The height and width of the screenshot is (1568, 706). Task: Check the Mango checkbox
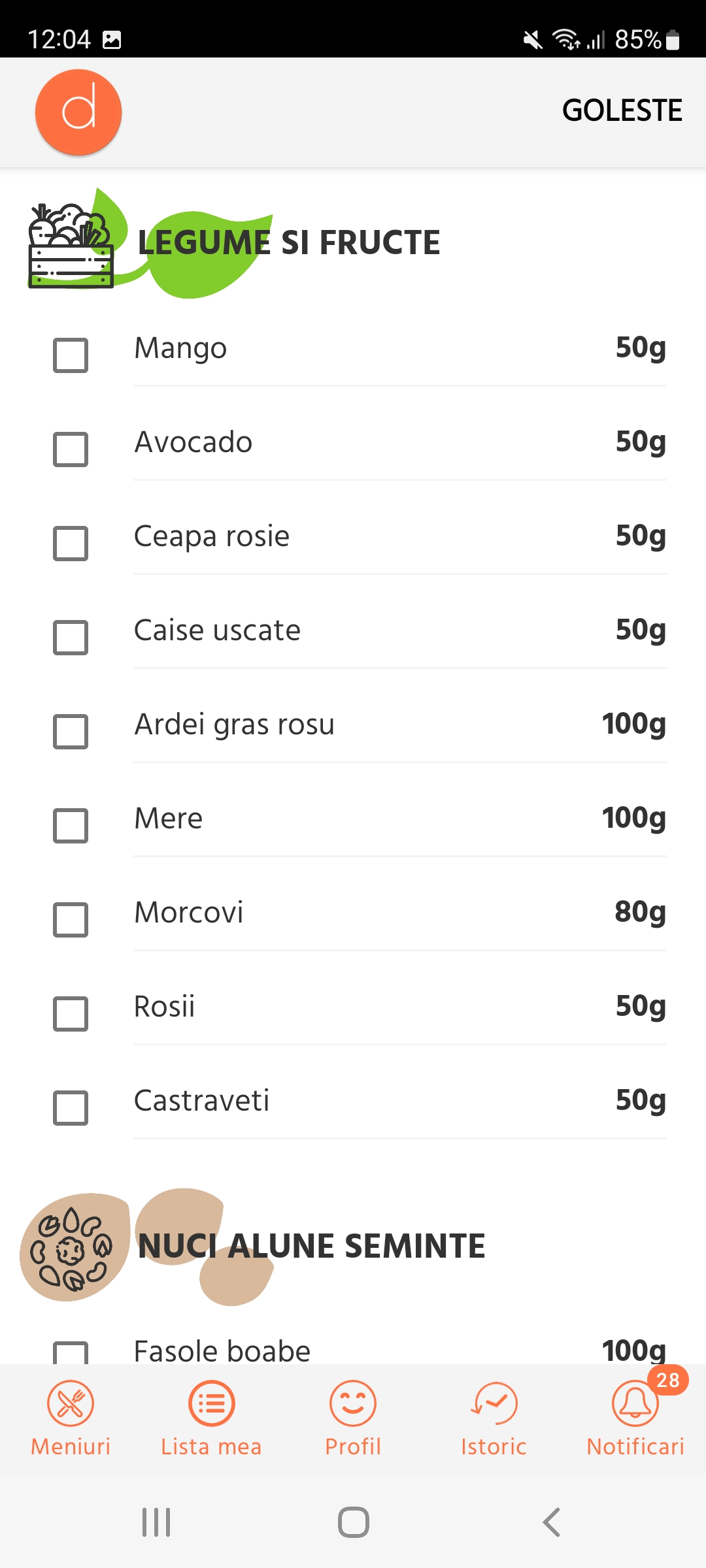(71, 355)
